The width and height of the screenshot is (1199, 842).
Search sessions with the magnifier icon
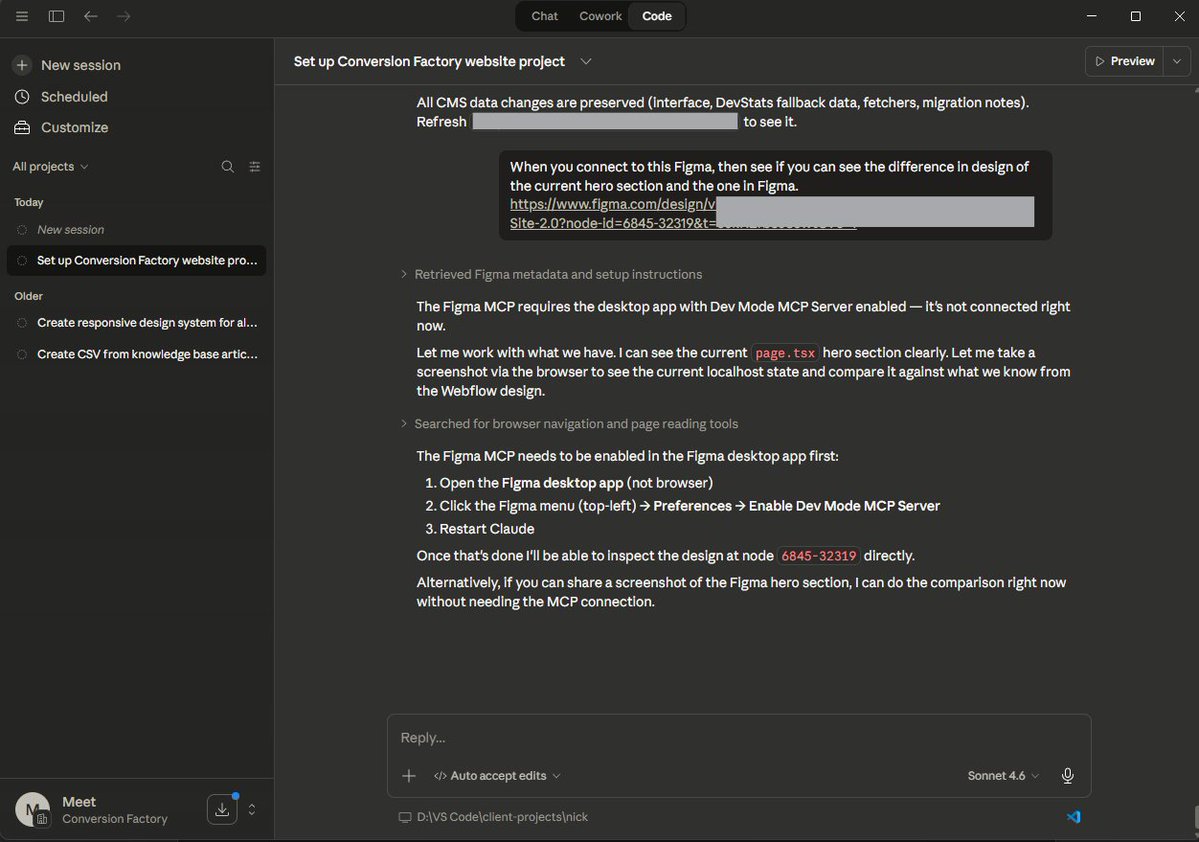pyautogui.click(x=227, y=167)
